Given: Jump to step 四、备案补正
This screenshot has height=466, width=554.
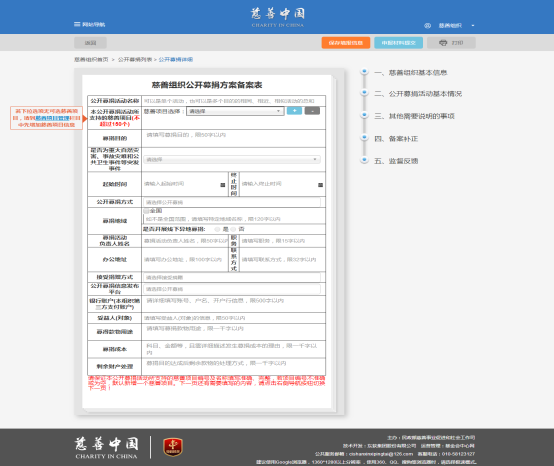Looking at the screenshot, I should point(396,138).
